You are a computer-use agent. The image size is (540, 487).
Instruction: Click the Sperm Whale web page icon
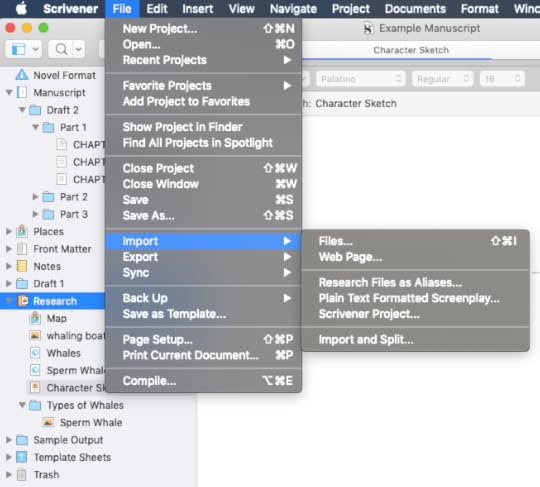click(35, 370)
